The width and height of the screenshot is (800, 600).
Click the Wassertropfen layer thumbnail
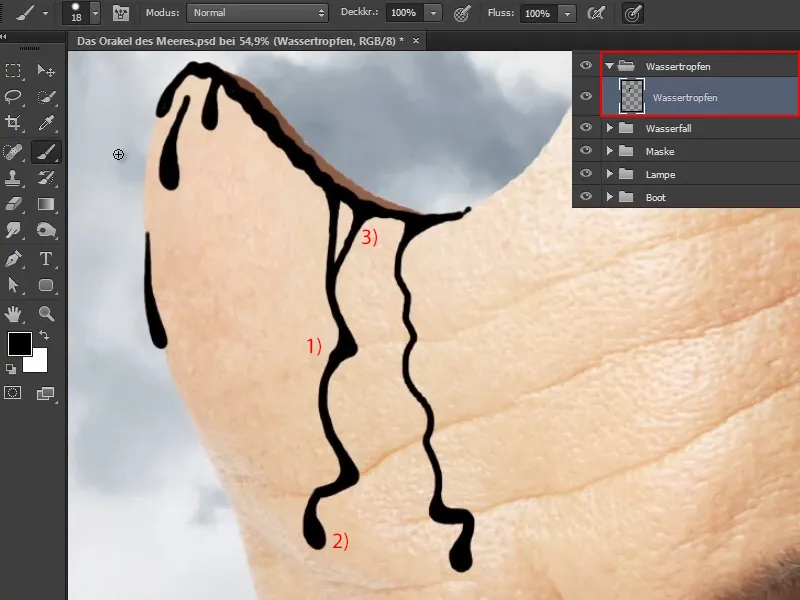click(x=632, y=96)
